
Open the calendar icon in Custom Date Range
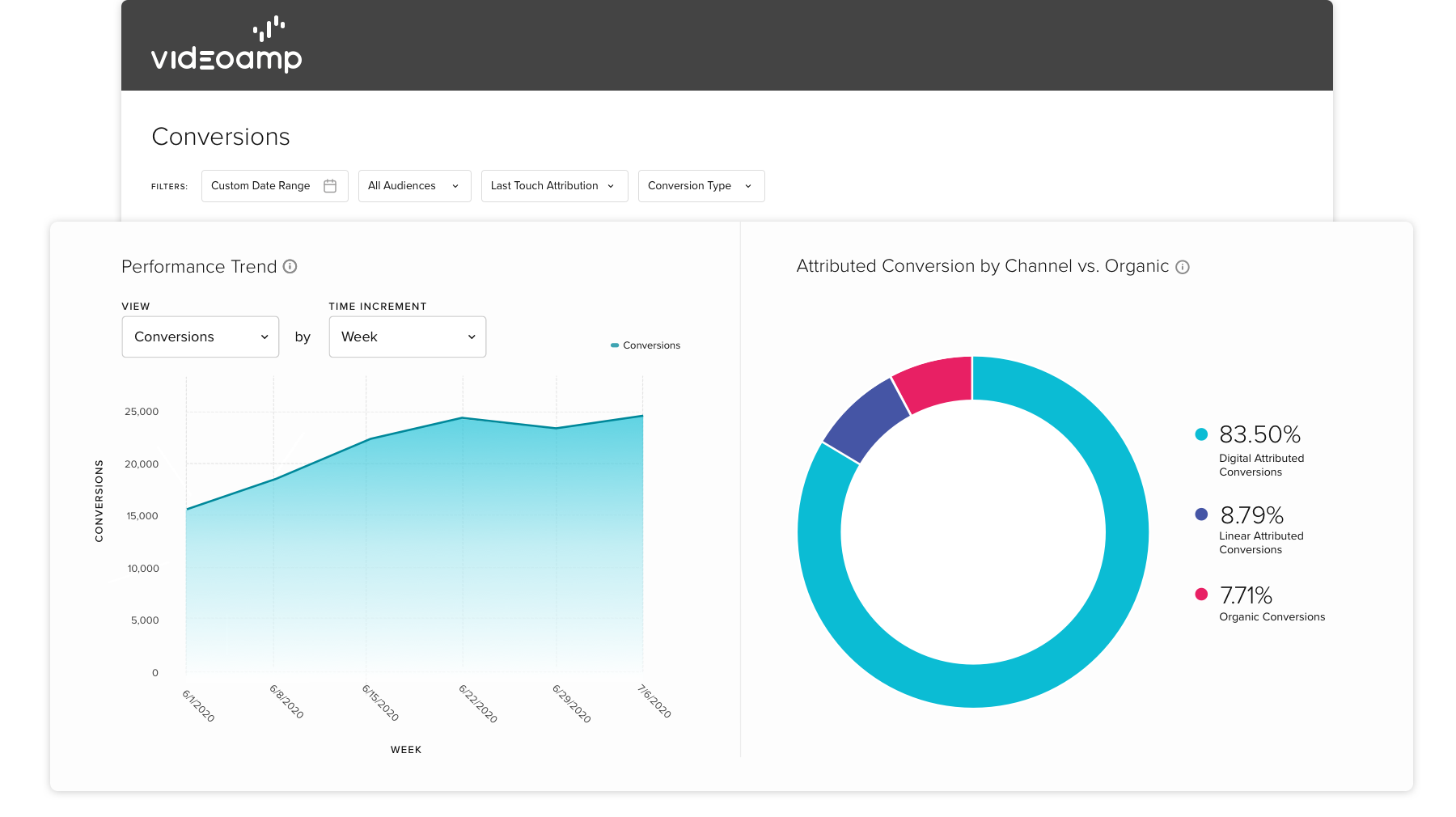pyautogui.click(x=330, y=186)
